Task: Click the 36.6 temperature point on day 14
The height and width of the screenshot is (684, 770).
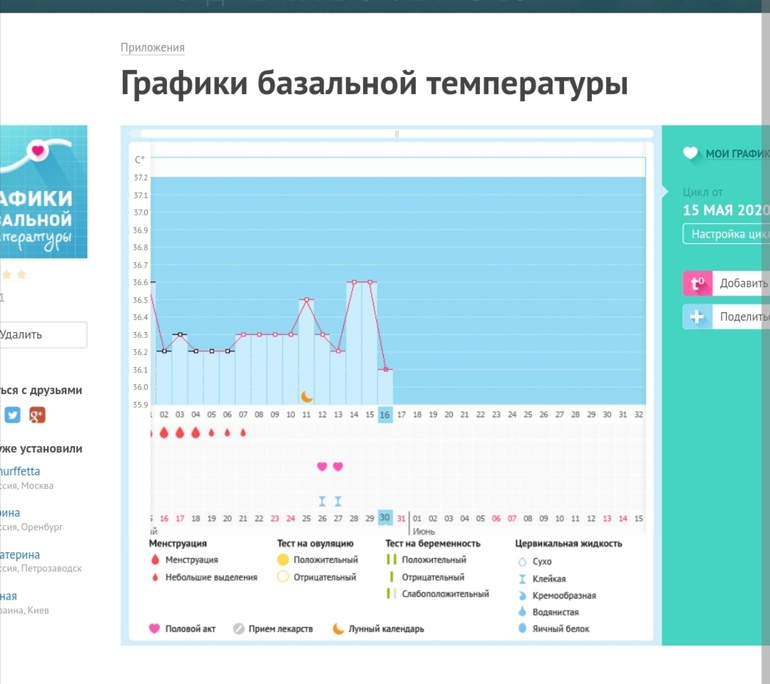Action: tap(354, 282)
